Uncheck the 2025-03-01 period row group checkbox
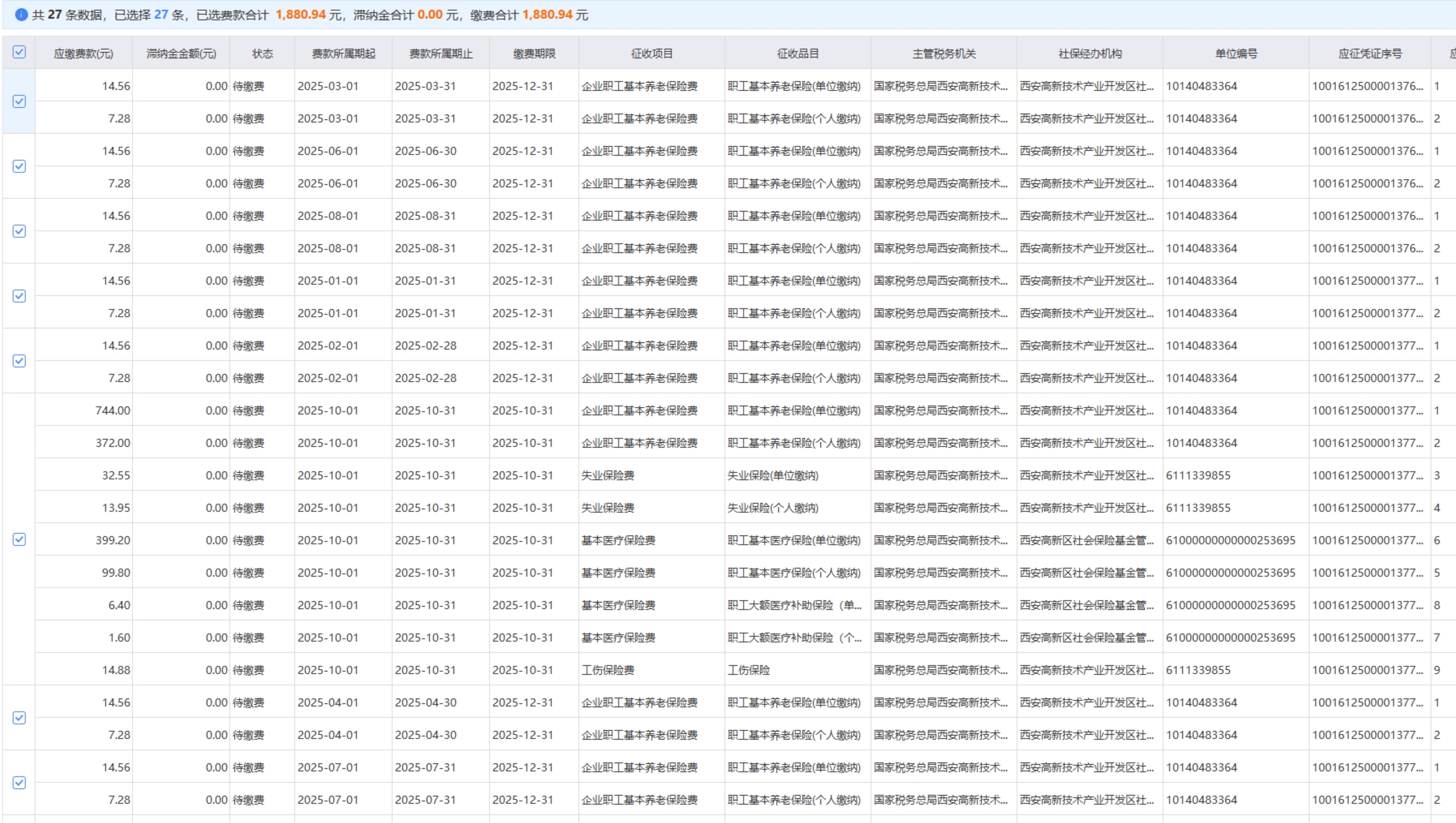Image resolution: width=1456 pixels, height=823 pixels. (19, 102)
